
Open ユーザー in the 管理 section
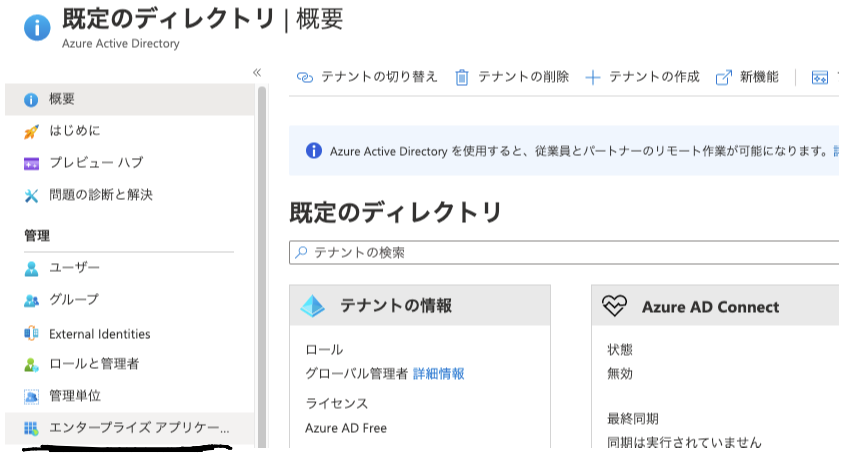[130, 268]
